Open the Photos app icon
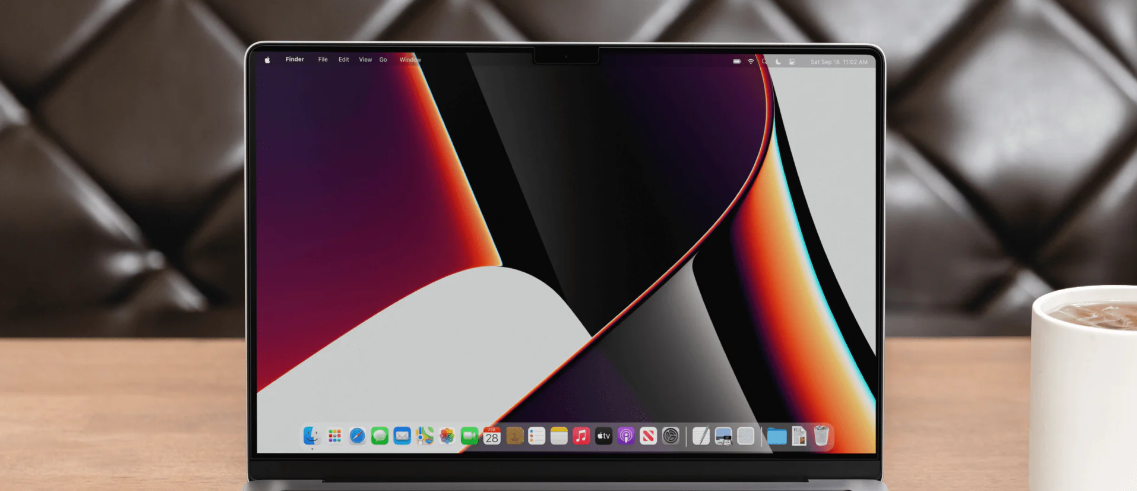This screenshot has height=491, width=1137. pyautogui.click(x=447, y=435)
